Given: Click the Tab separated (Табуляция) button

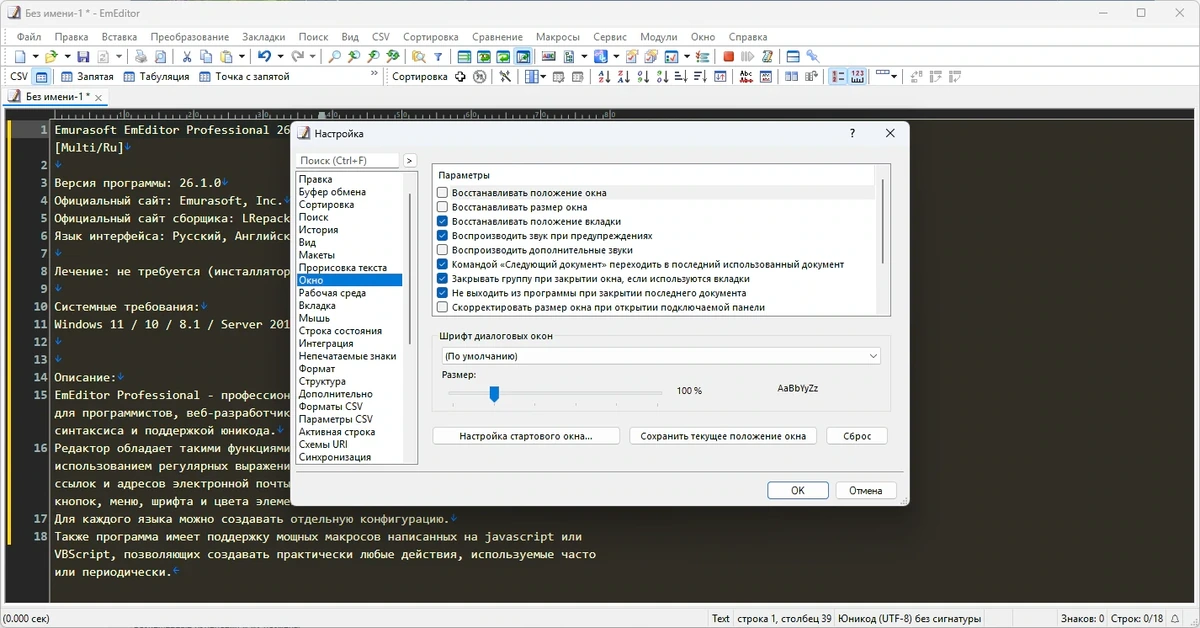Looking at the screenshot, I should [x=156, y=77].
